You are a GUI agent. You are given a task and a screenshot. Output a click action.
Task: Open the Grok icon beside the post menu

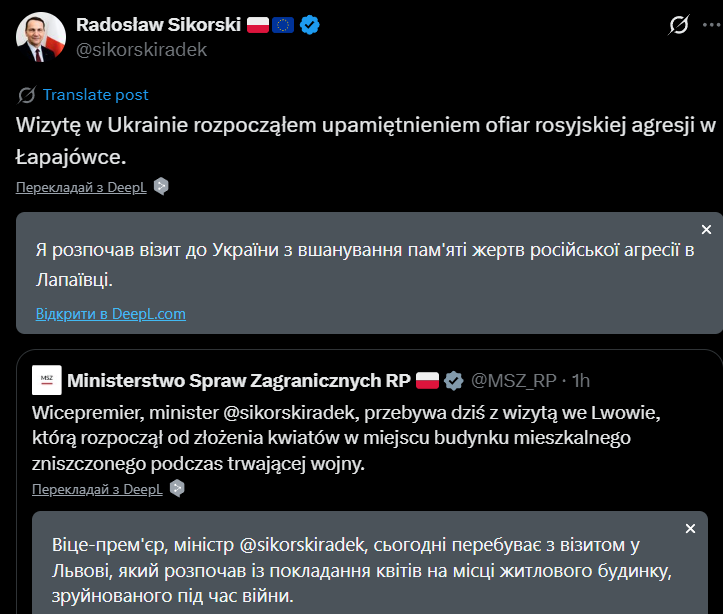point(681,25)
